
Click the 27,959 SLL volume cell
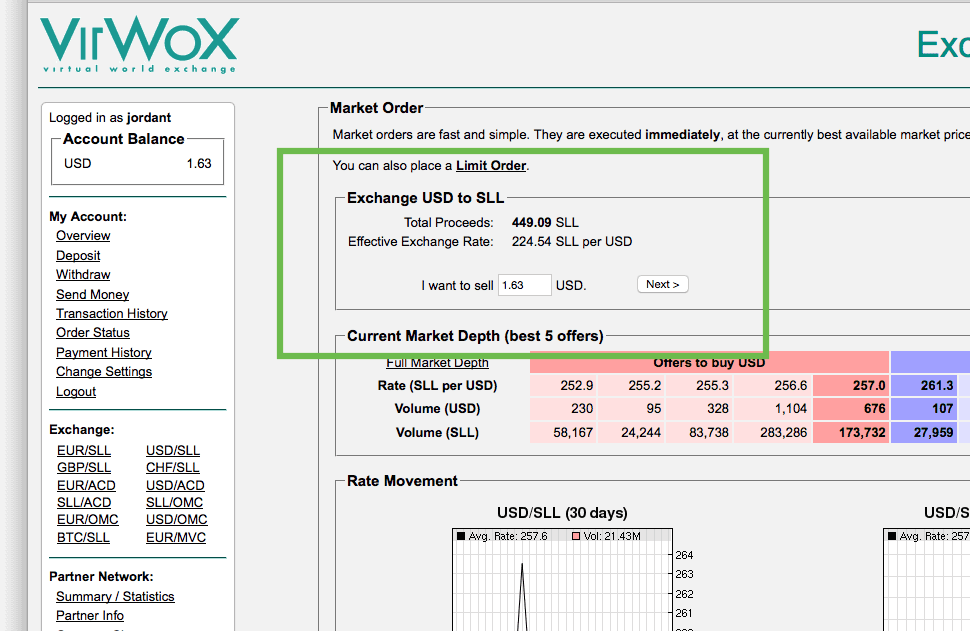[924, 432]
